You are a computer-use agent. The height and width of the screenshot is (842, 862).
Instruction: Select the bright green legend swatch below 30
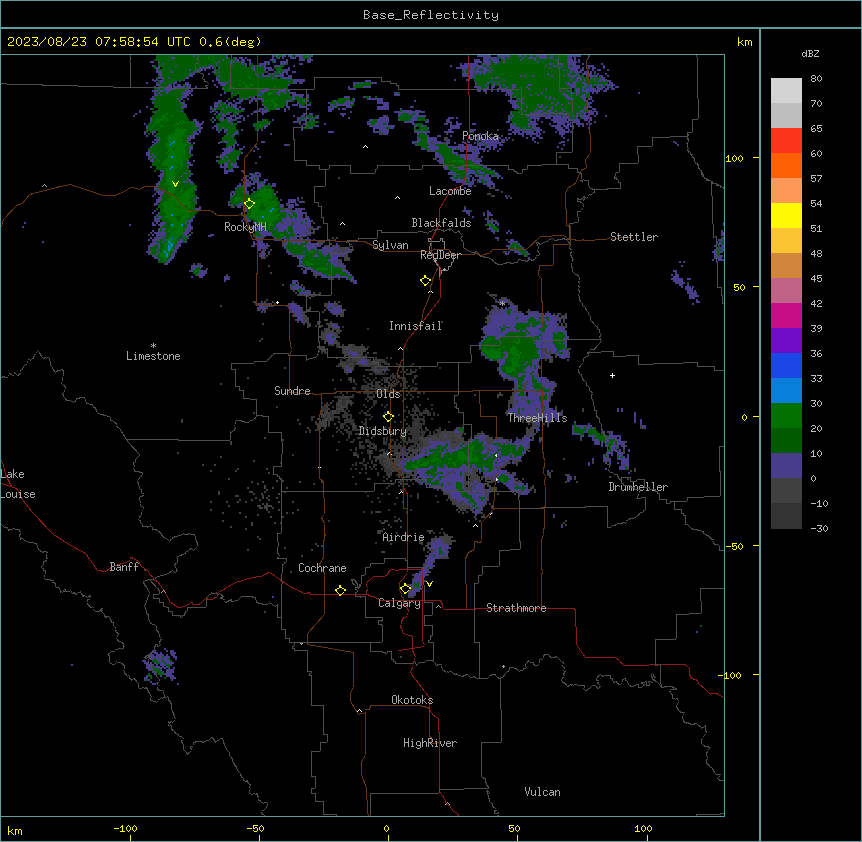click(786, 416)
